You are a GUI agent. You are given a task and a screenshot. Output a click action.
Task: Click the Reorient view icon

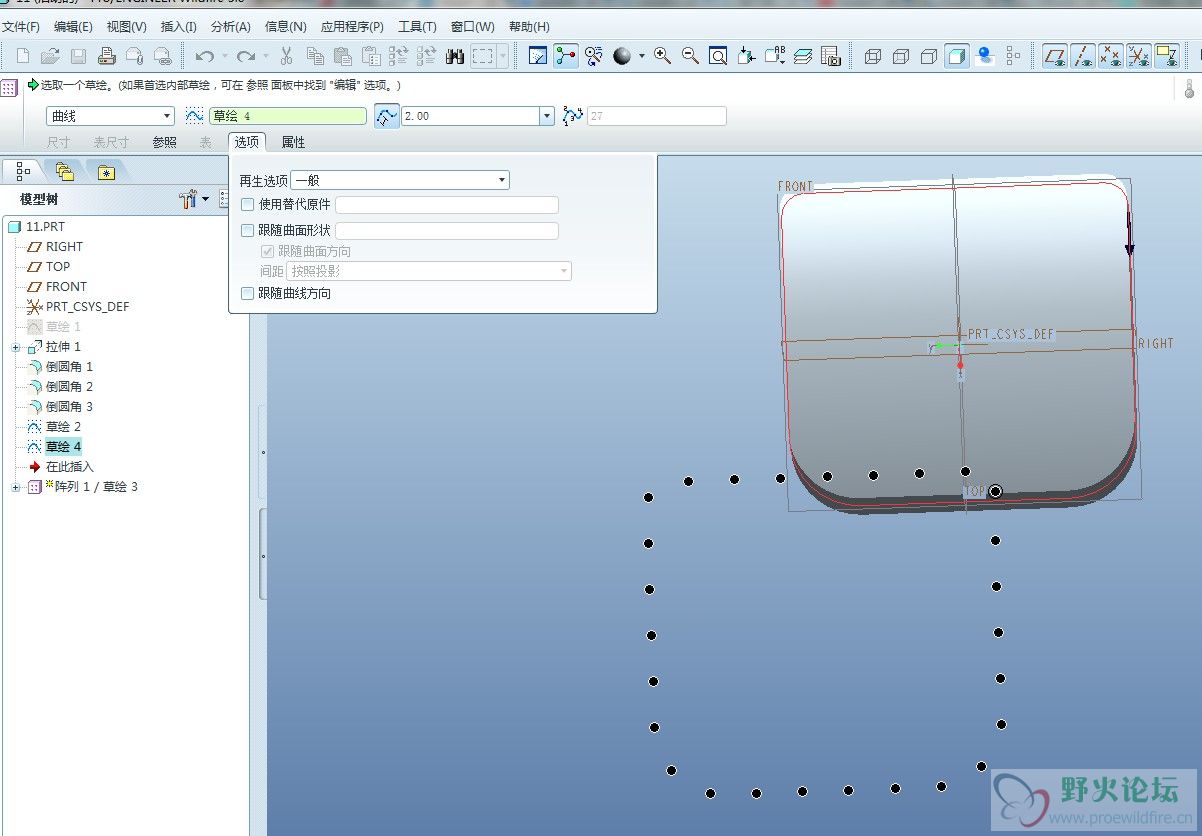(746, 57)
